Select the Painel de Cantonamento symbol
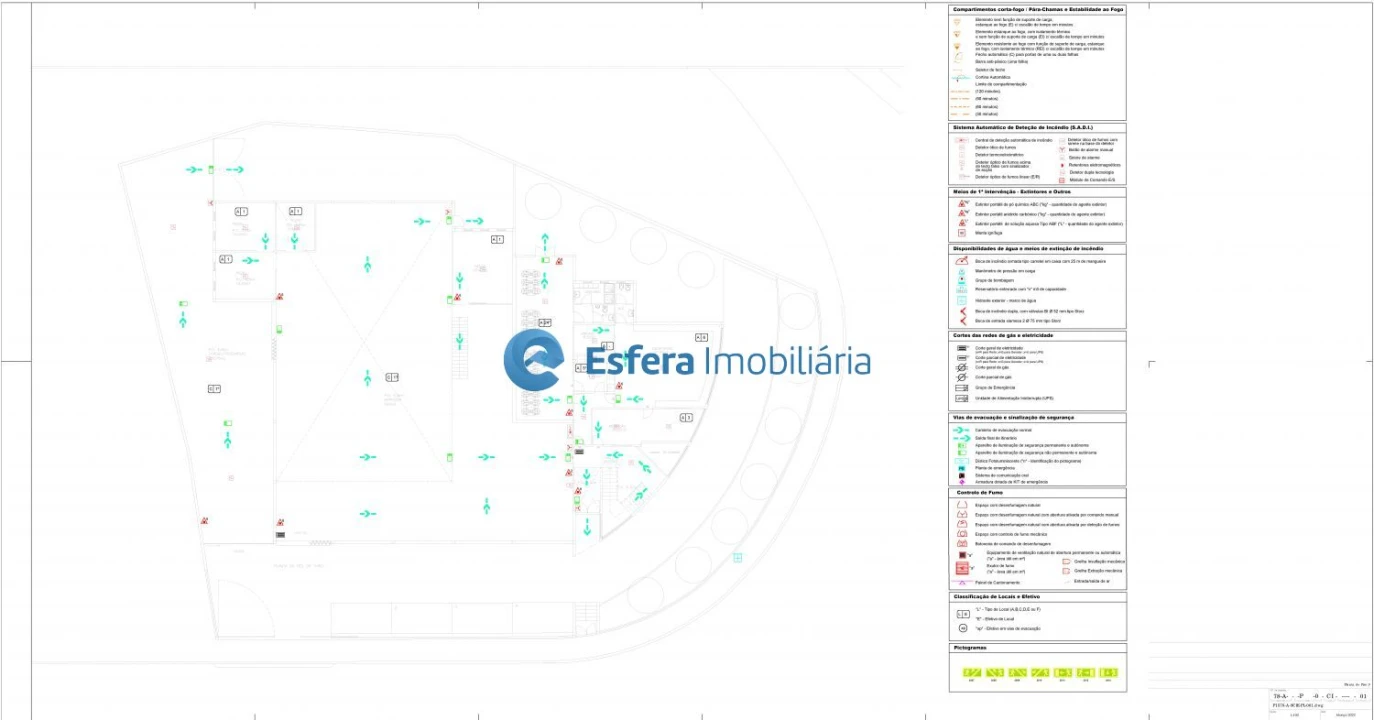This screenshot has height=720, width=1374. (x=961, y=582)
